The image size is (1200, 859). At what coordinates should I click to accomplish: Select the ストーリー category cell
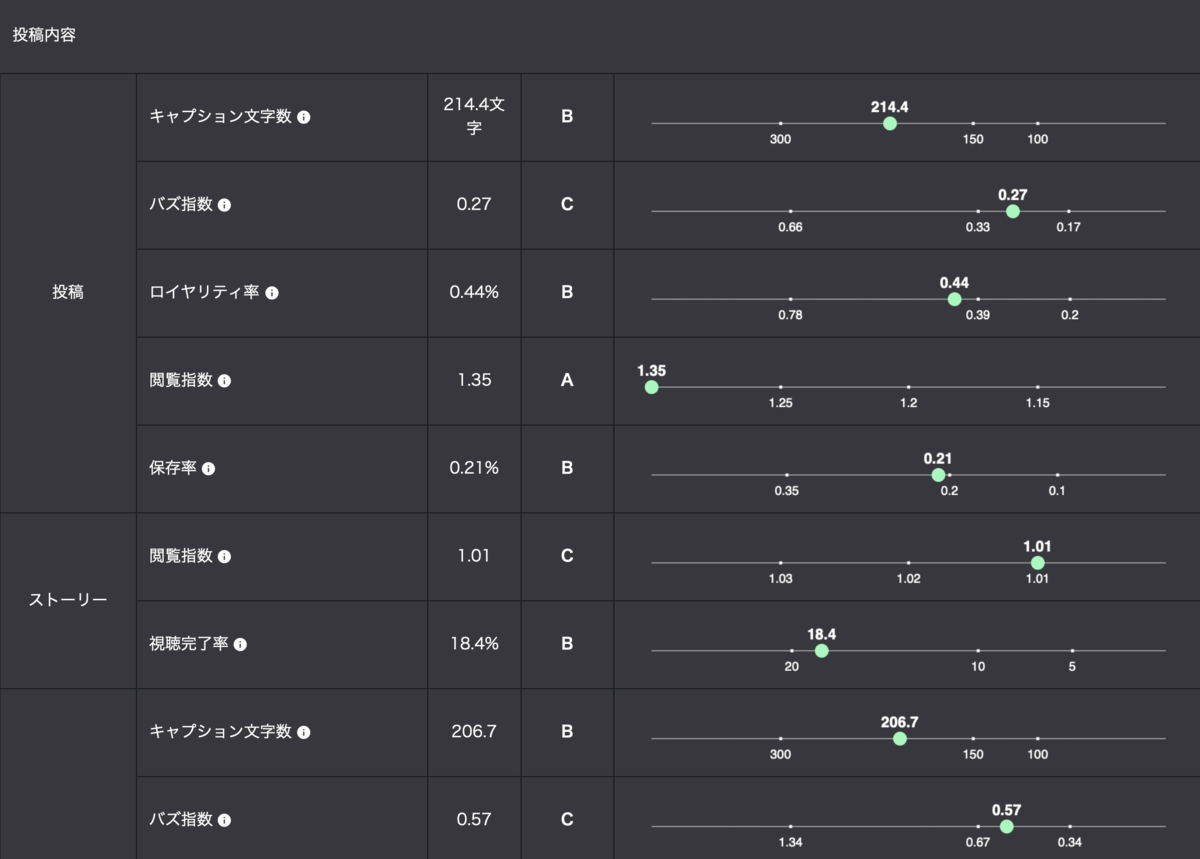click(67, 601)
